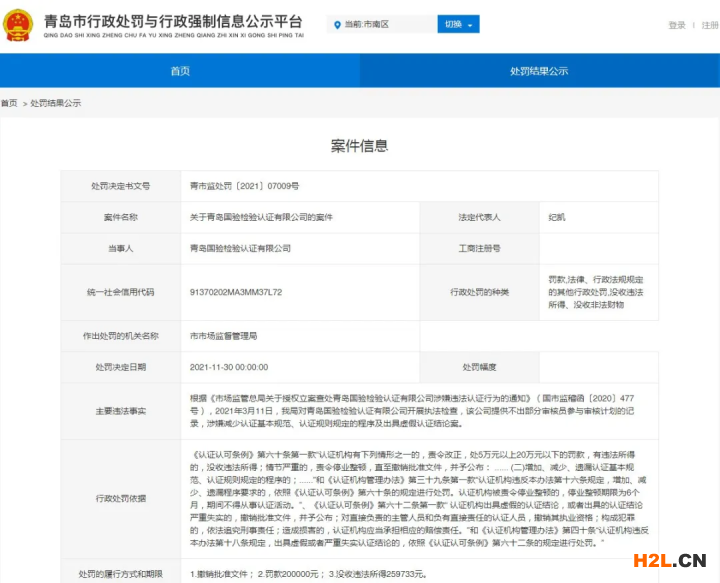Screen dimensions: 720x583
Task: Click the H2L.CN watermark logo
Action: coord(664,560)
